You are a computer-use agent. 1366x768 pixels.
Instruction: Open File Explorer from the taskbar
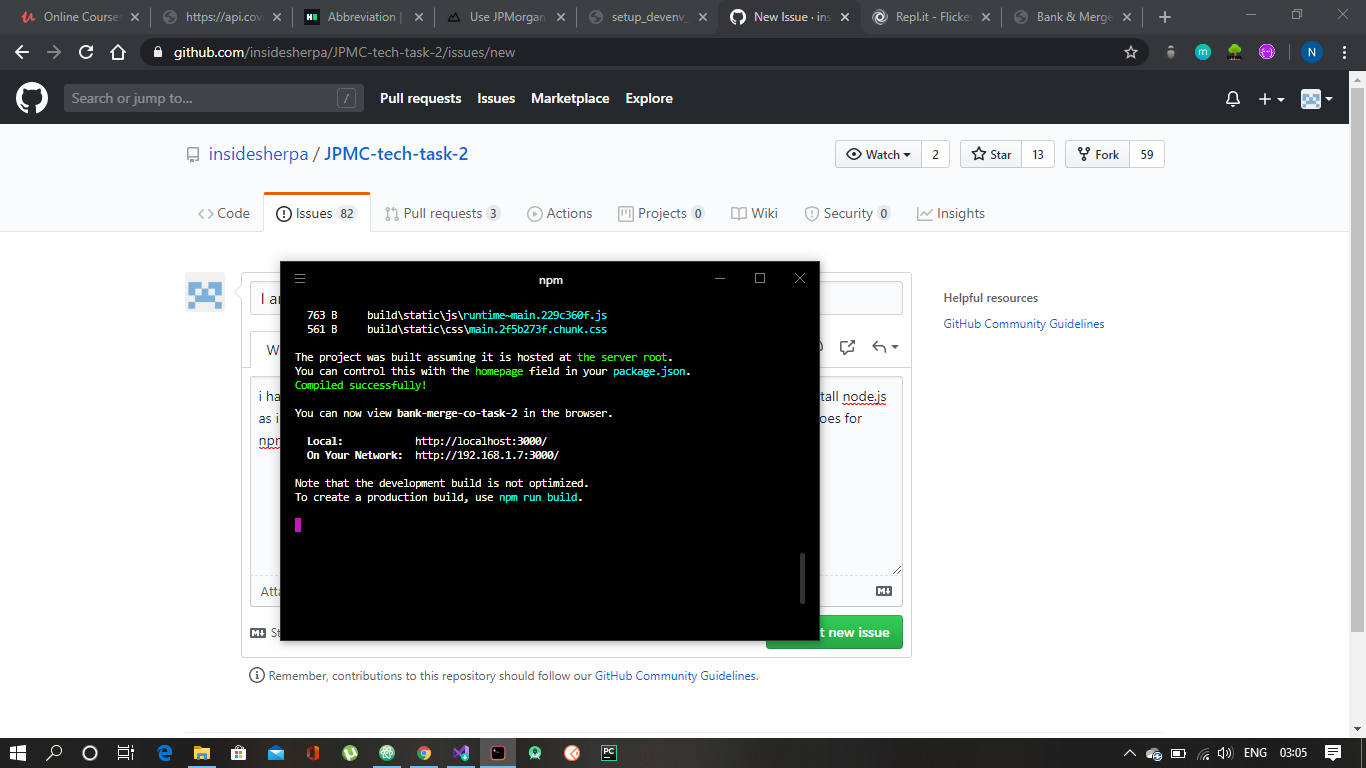(x=201, y=753)
